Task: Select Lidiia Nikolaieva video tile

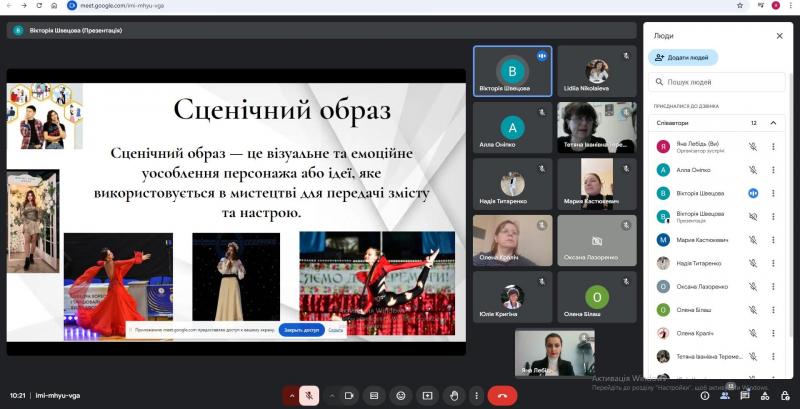Action: pos(596,71)
